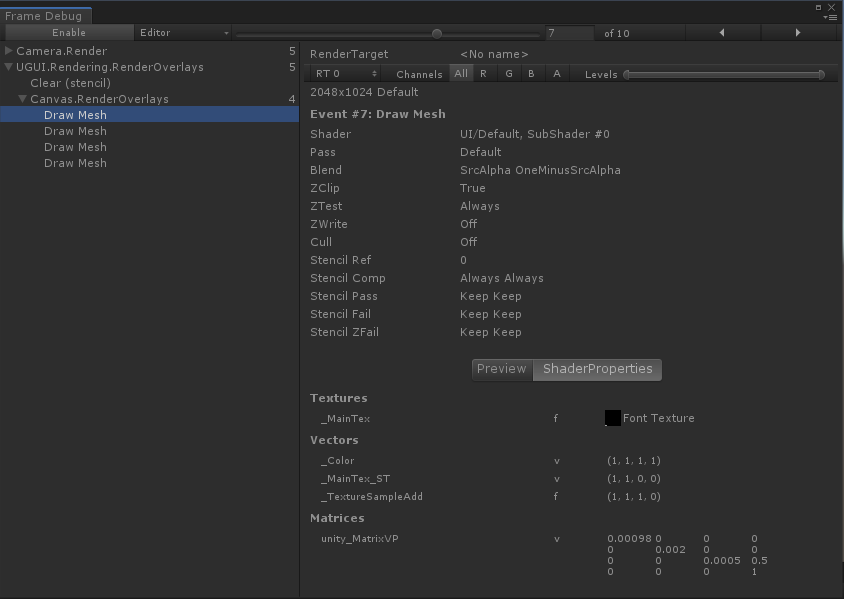This screenshot has width=844, height=599.
Task: Show only the A channel
Action: coord(557,74)
